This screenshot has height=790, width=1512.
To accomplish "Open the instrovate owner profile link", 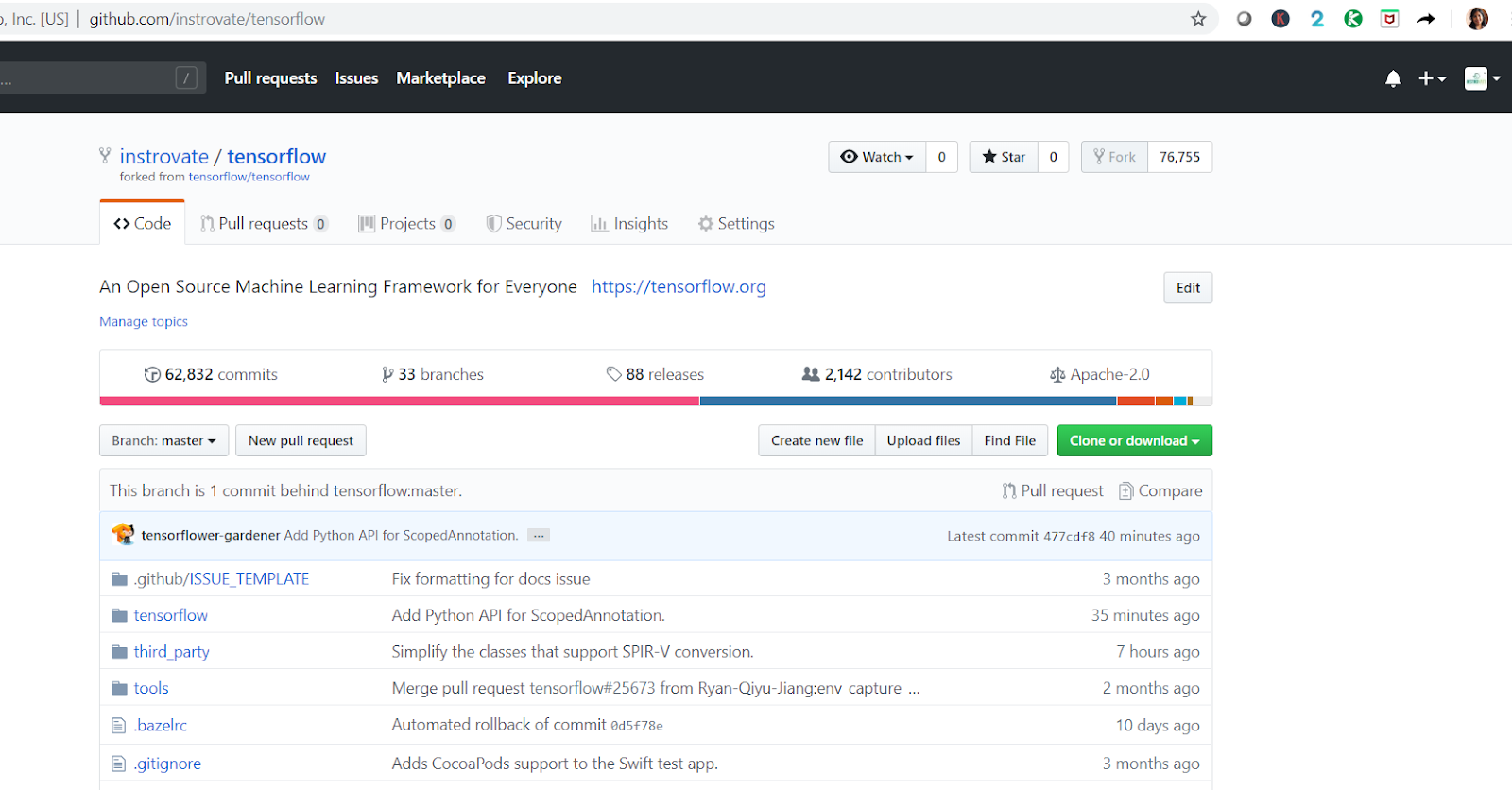I will 164,157.
